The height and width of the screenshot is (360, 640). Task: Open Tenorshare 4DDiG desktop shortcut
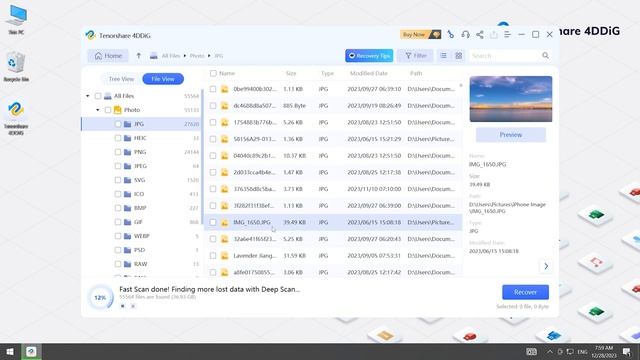16,118
